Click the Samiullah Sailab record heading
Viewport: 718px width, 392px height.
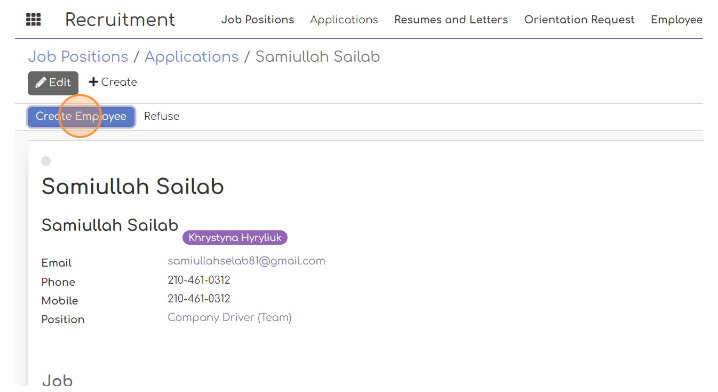(x=133, y=186)
